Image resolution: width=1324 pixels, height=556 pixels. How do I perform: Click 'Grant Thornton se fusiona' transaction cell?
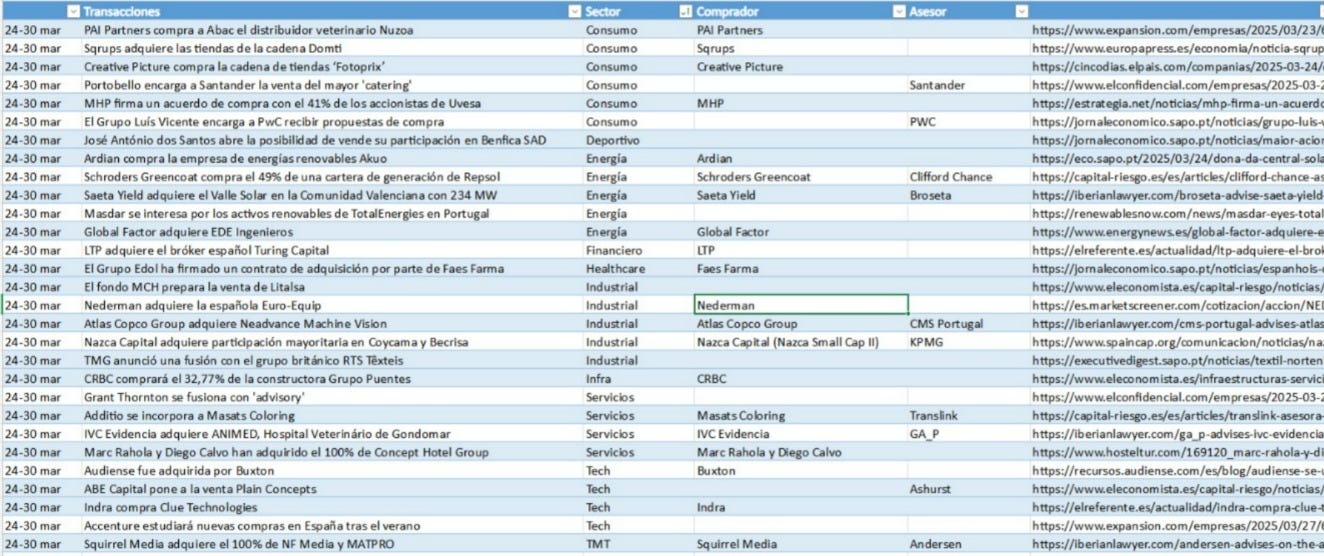pos(332,397)
